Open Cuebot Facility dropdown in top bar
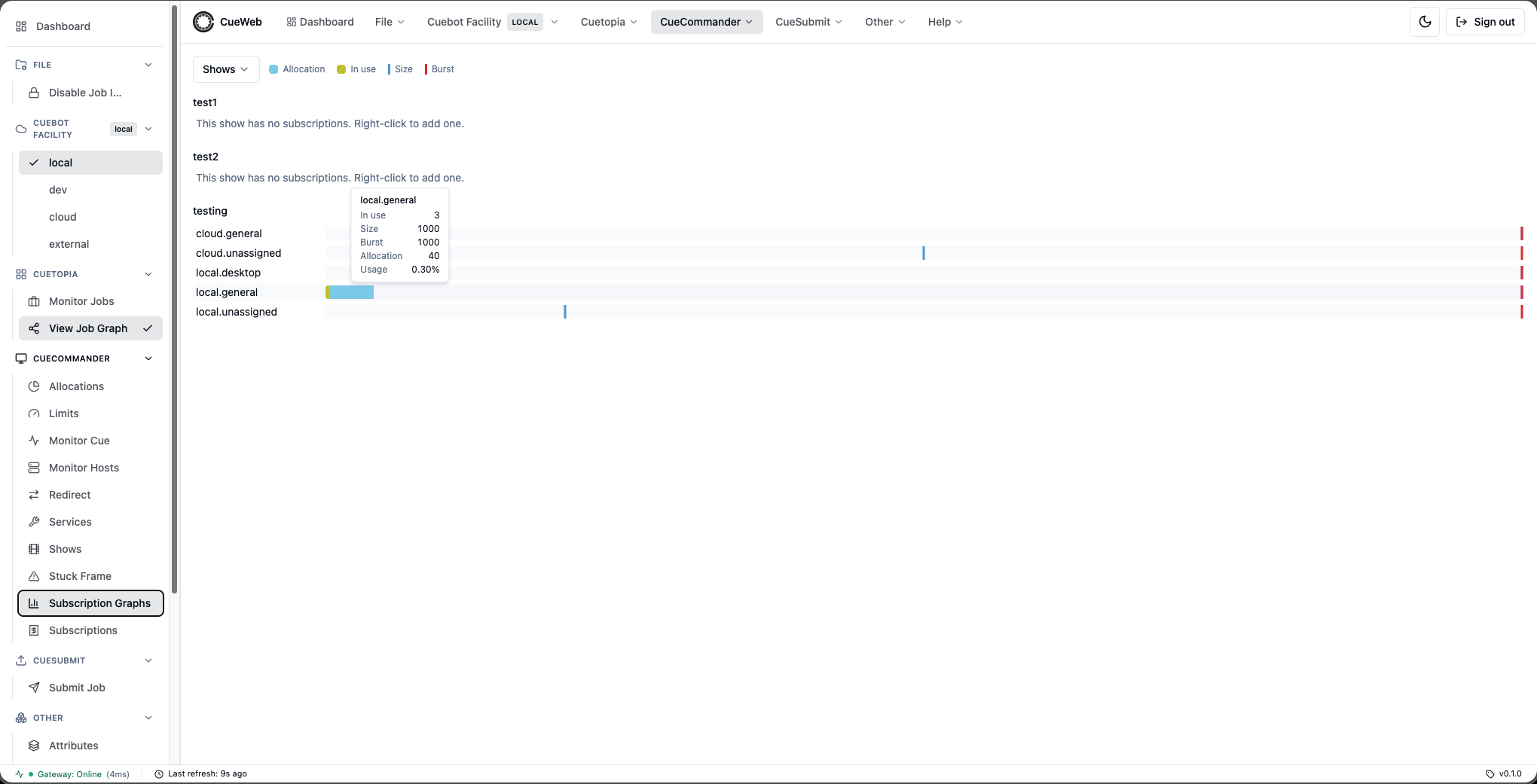 [493, 22]
